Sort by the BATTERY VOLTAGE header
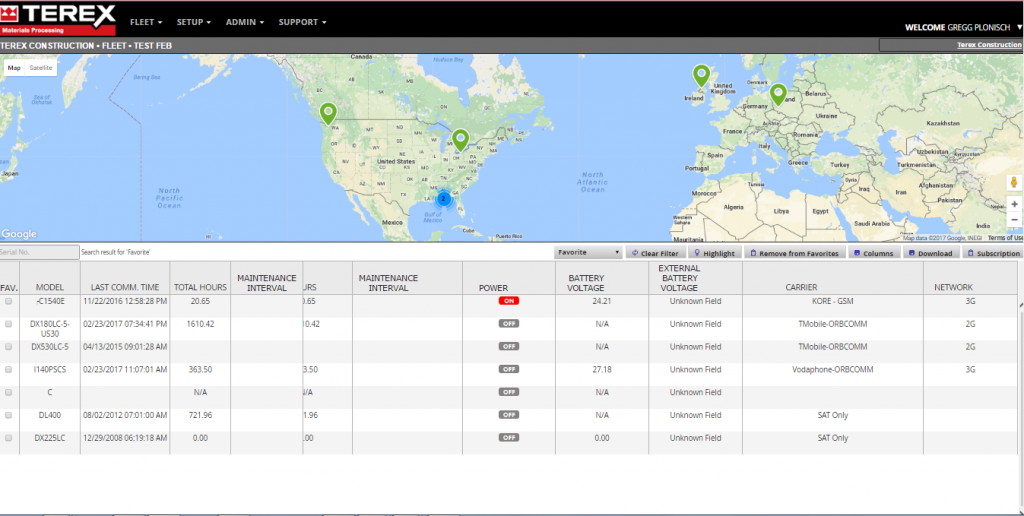 (x=586, y=283)
